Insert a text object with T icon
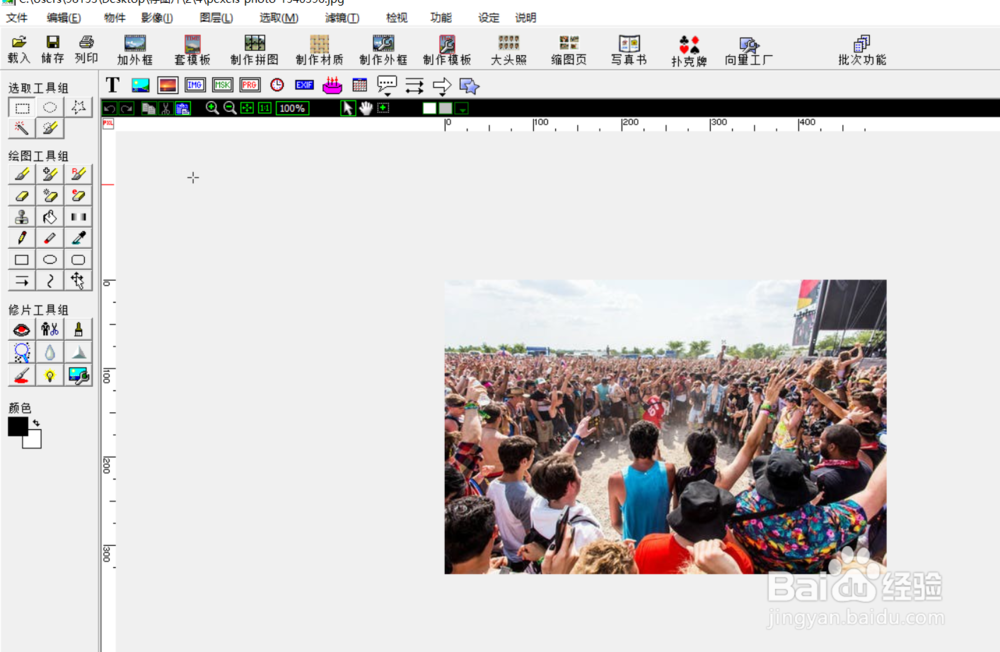1000x652 pixels. click(112, 85)
